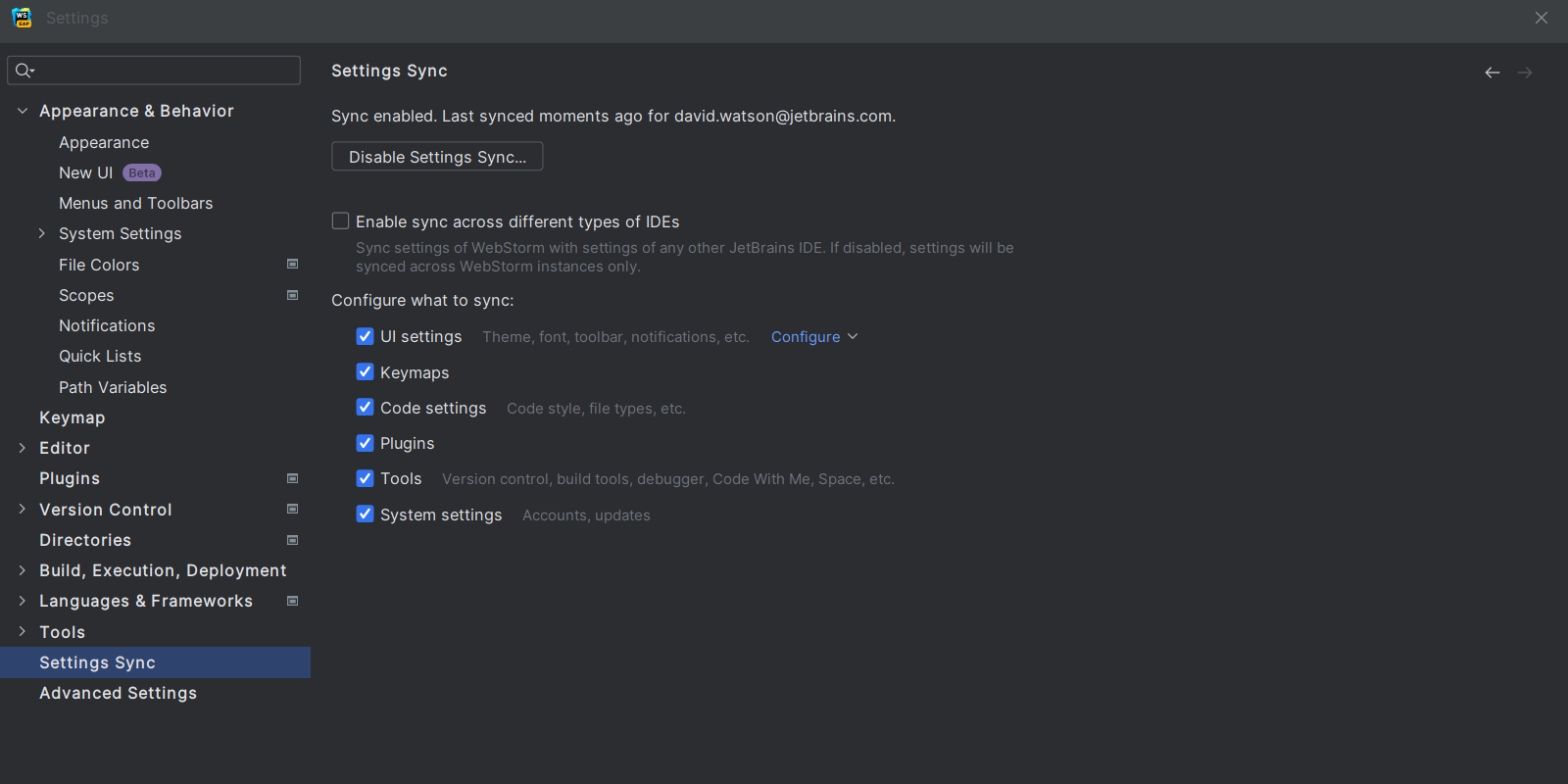This screenshot has width=1568, height=784.
Task: Click the WebStorm logo in title bar
Action: point(22,18)
